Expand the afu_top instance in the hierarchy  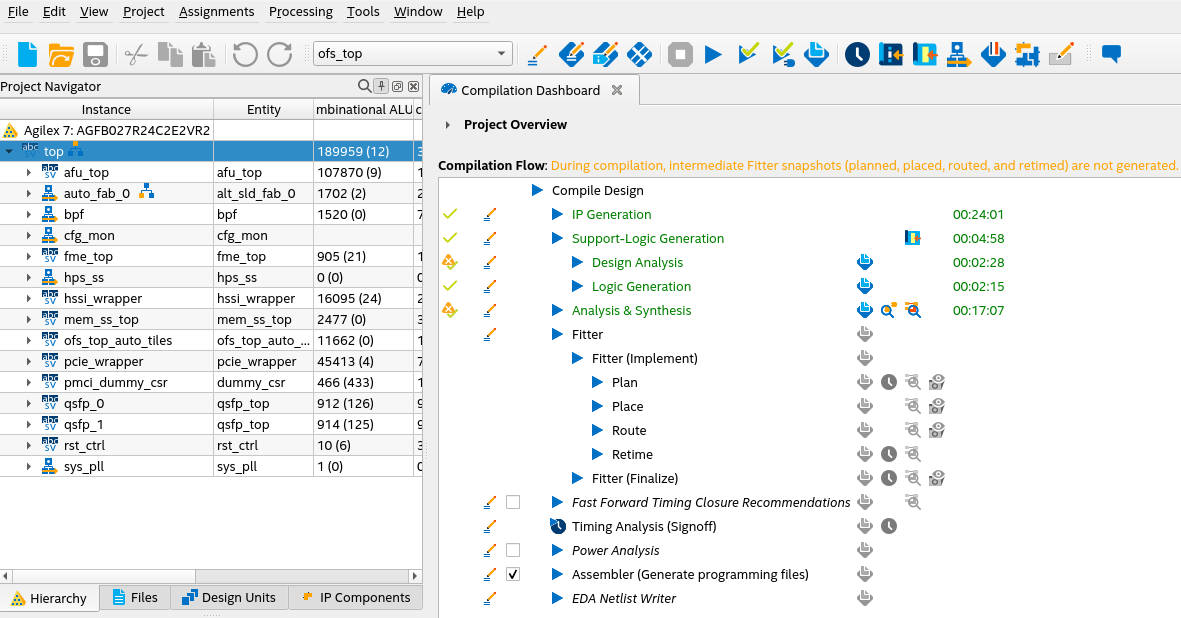tap(29, 172)
